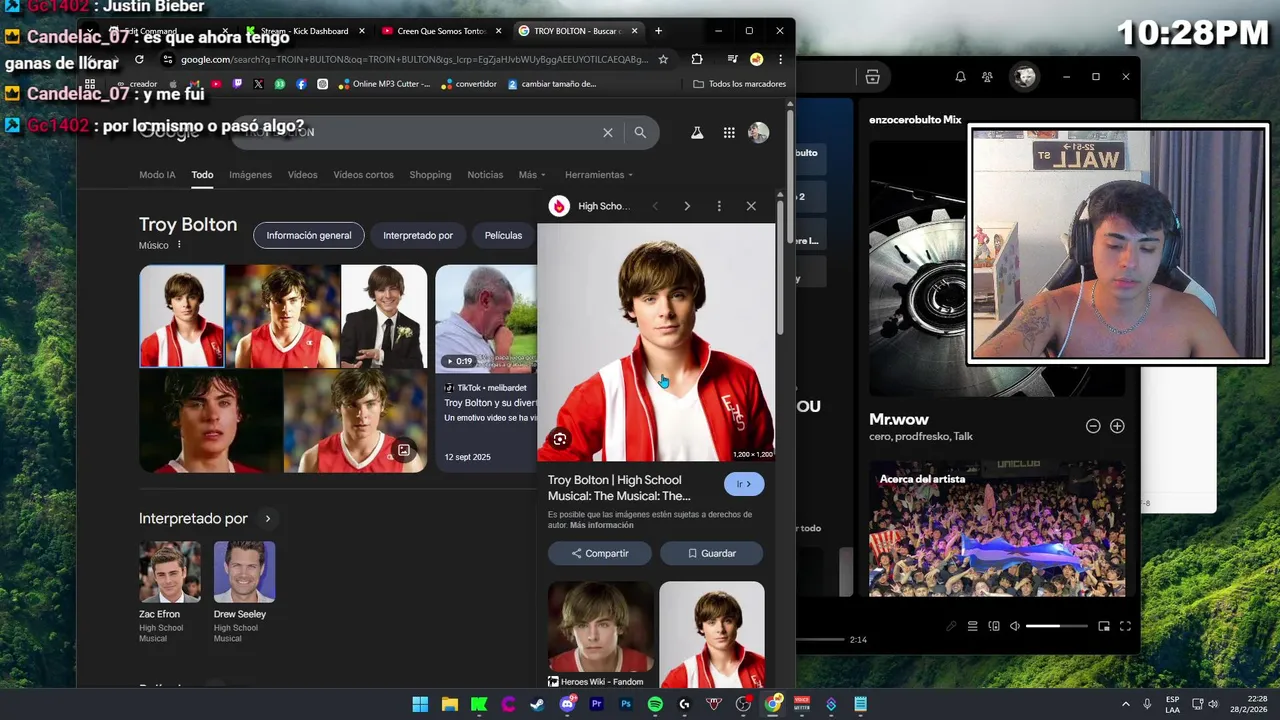Close the image preview panel
The height and width of the screenshot is (720, 1280).
coord(751,206)
